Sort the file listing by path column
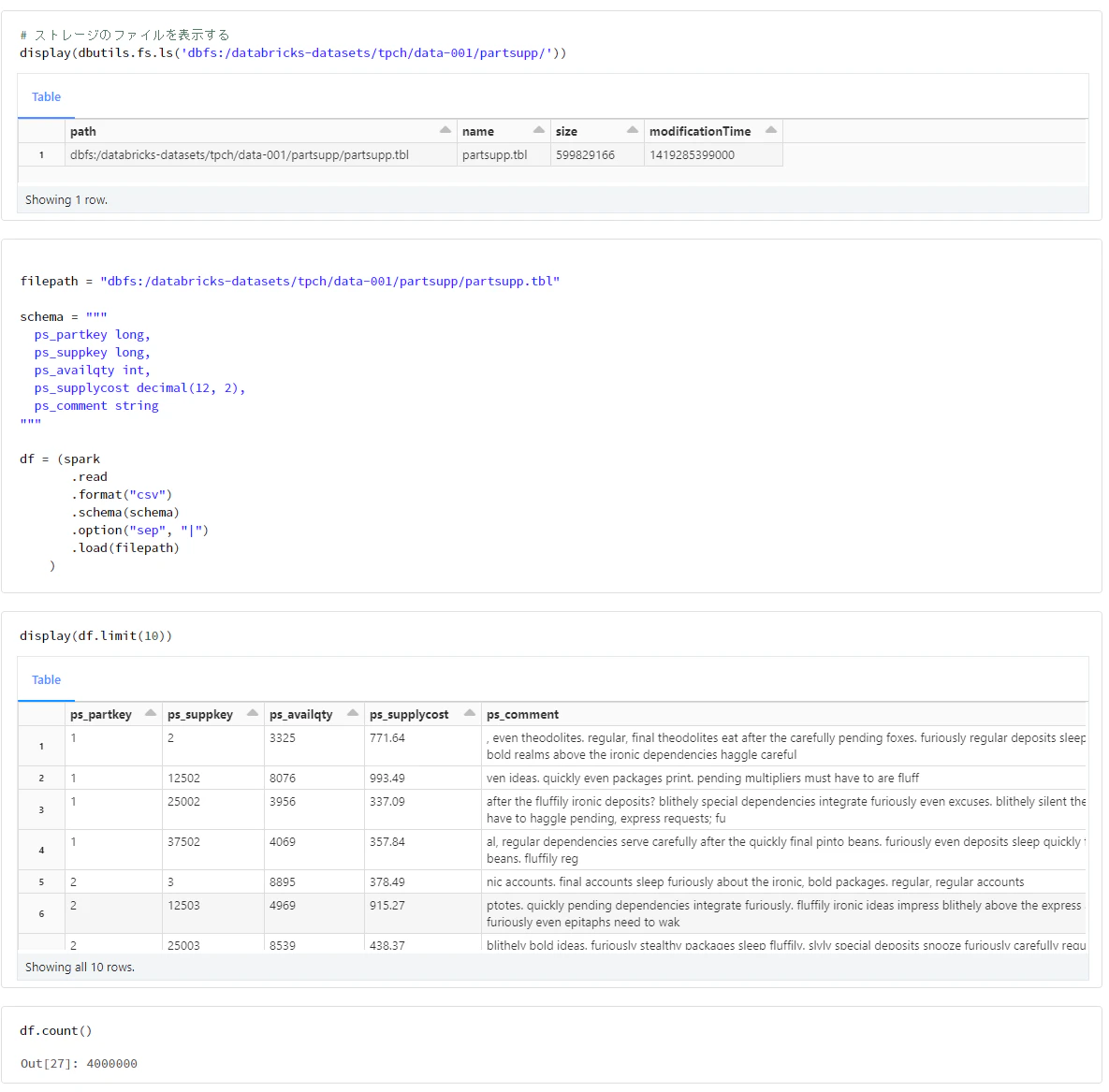 click(x=445, y=130)
